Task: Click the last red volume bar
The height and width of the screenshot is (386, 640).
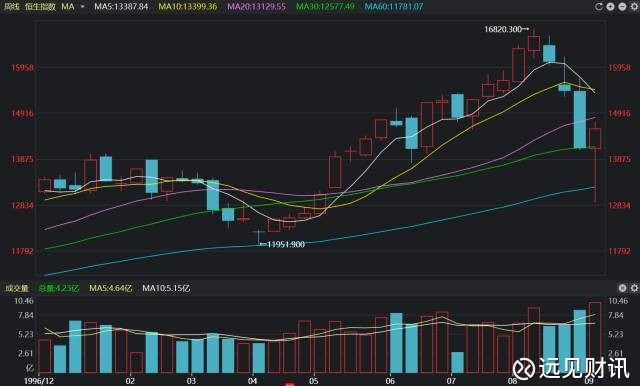Action: pos(595,337)
